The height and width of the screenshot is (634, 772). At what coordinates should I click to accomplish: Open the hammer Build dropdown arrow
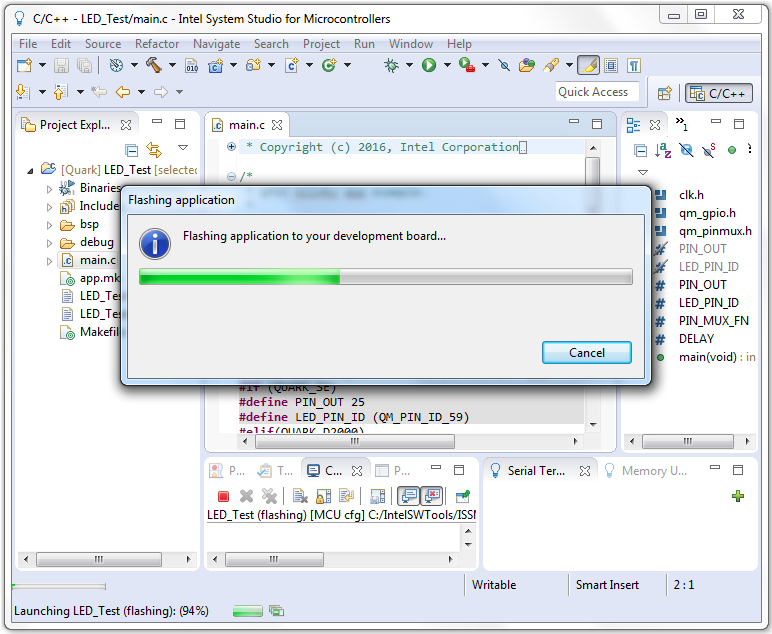click(x=172, y=65)
